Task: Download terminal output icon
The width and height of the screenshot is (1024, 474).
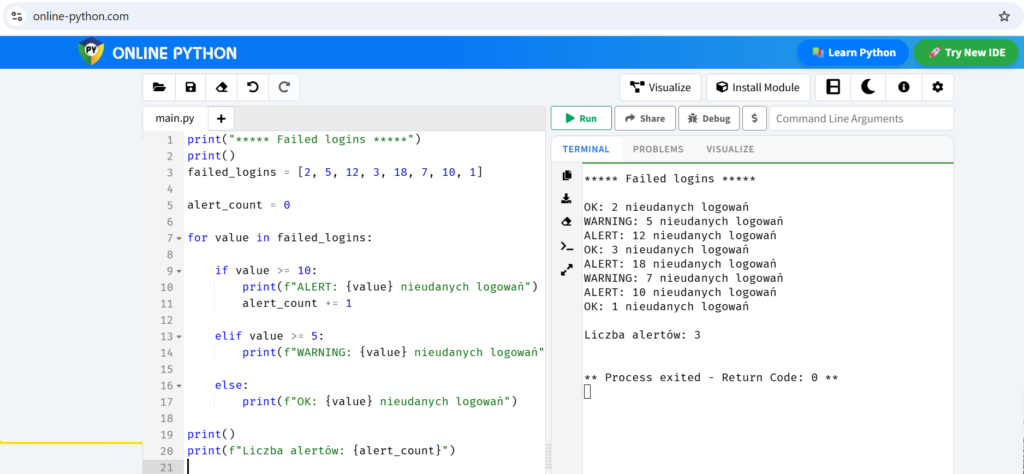Action: (x=566, y=198)
